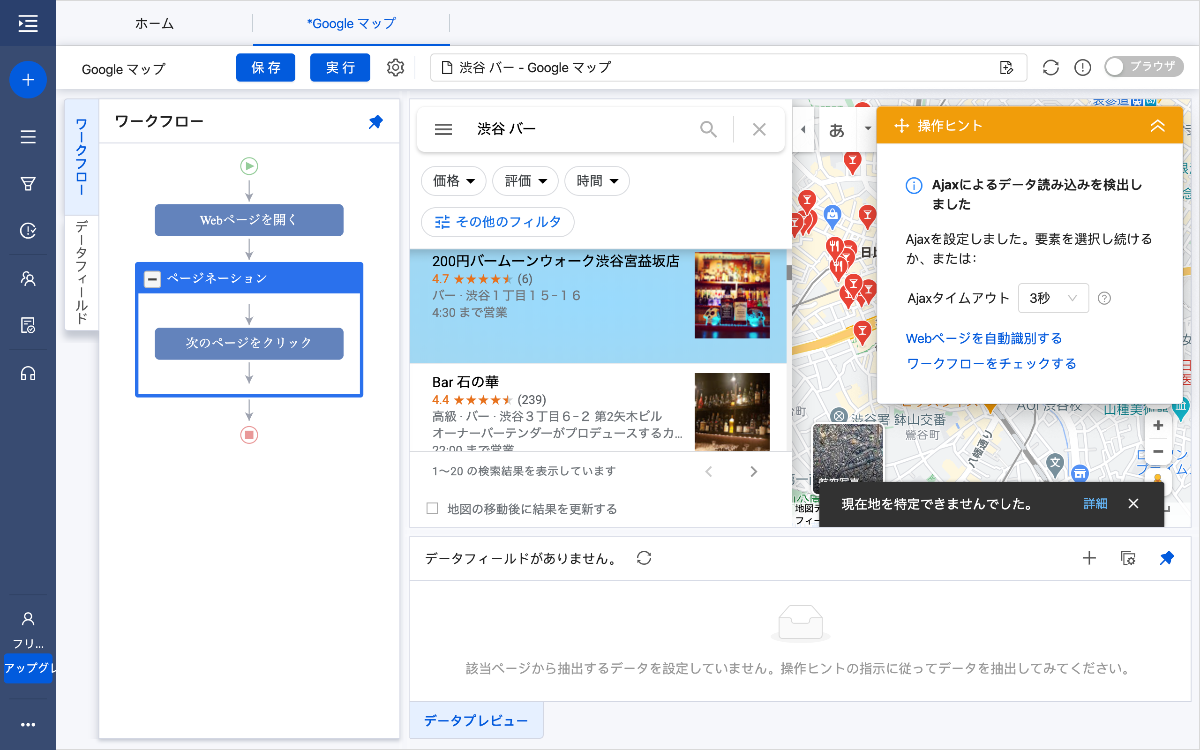
Task: Check 地図の移動後に結果を更新する checkbox
Action: click(432, 508)
